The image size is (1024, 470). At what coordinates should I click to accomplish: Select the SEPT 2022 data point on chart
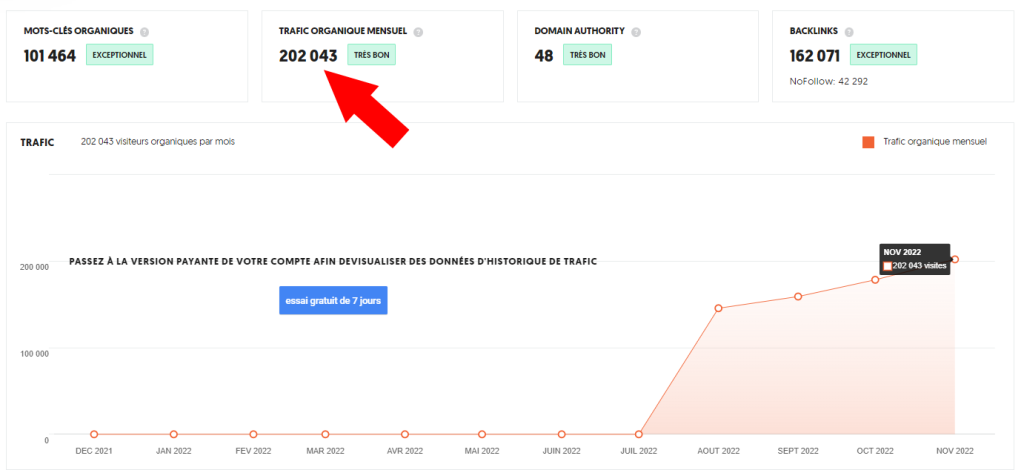798,296
